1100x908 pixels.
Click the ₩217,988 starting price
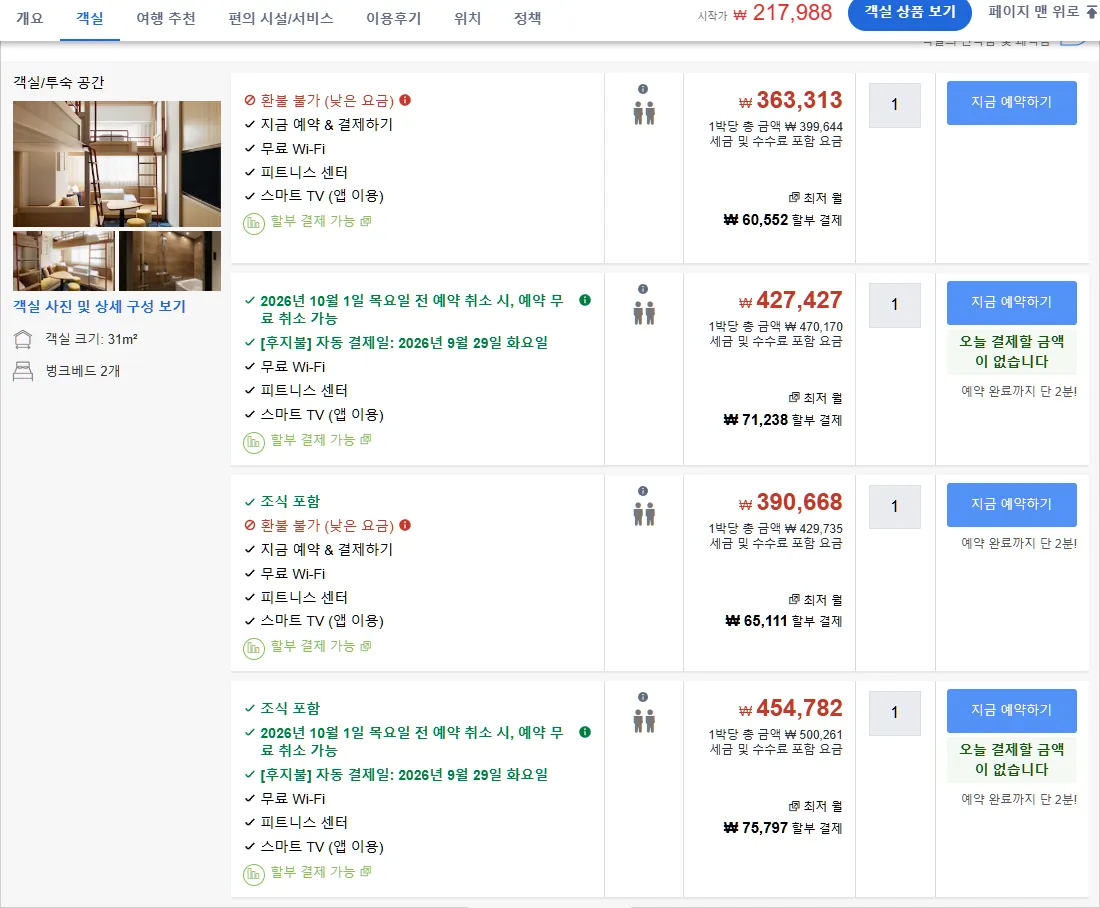[783, 13]
